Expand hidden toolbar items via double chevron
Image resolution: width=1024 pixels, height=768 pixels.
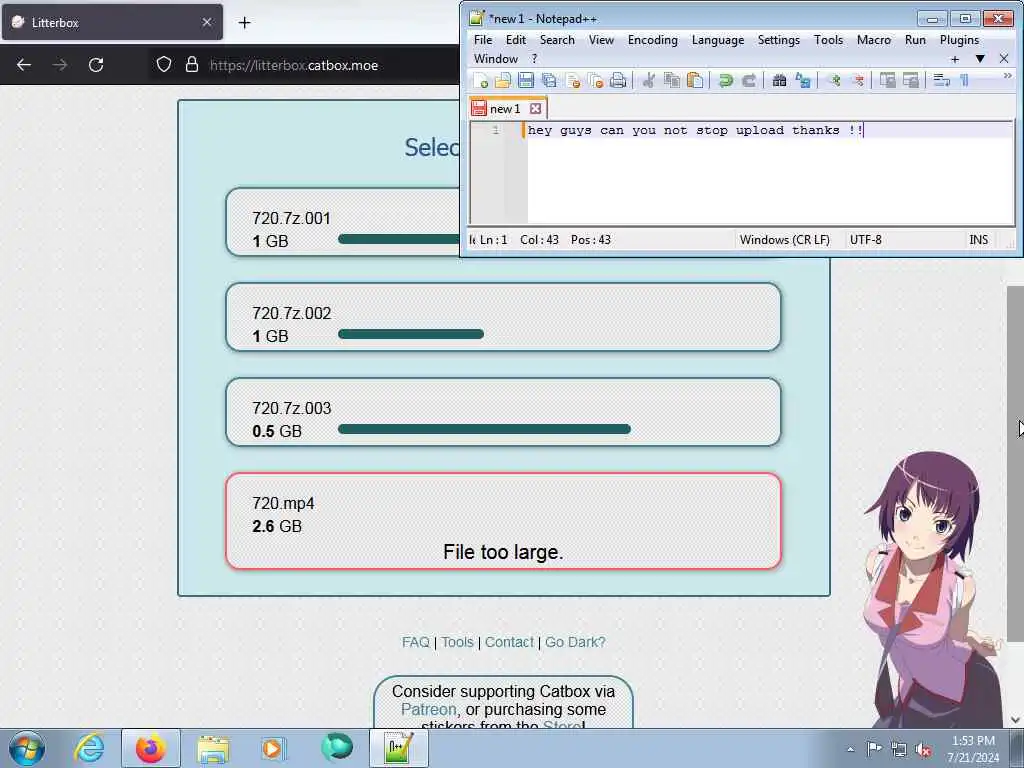click(x=1007, y=76)
